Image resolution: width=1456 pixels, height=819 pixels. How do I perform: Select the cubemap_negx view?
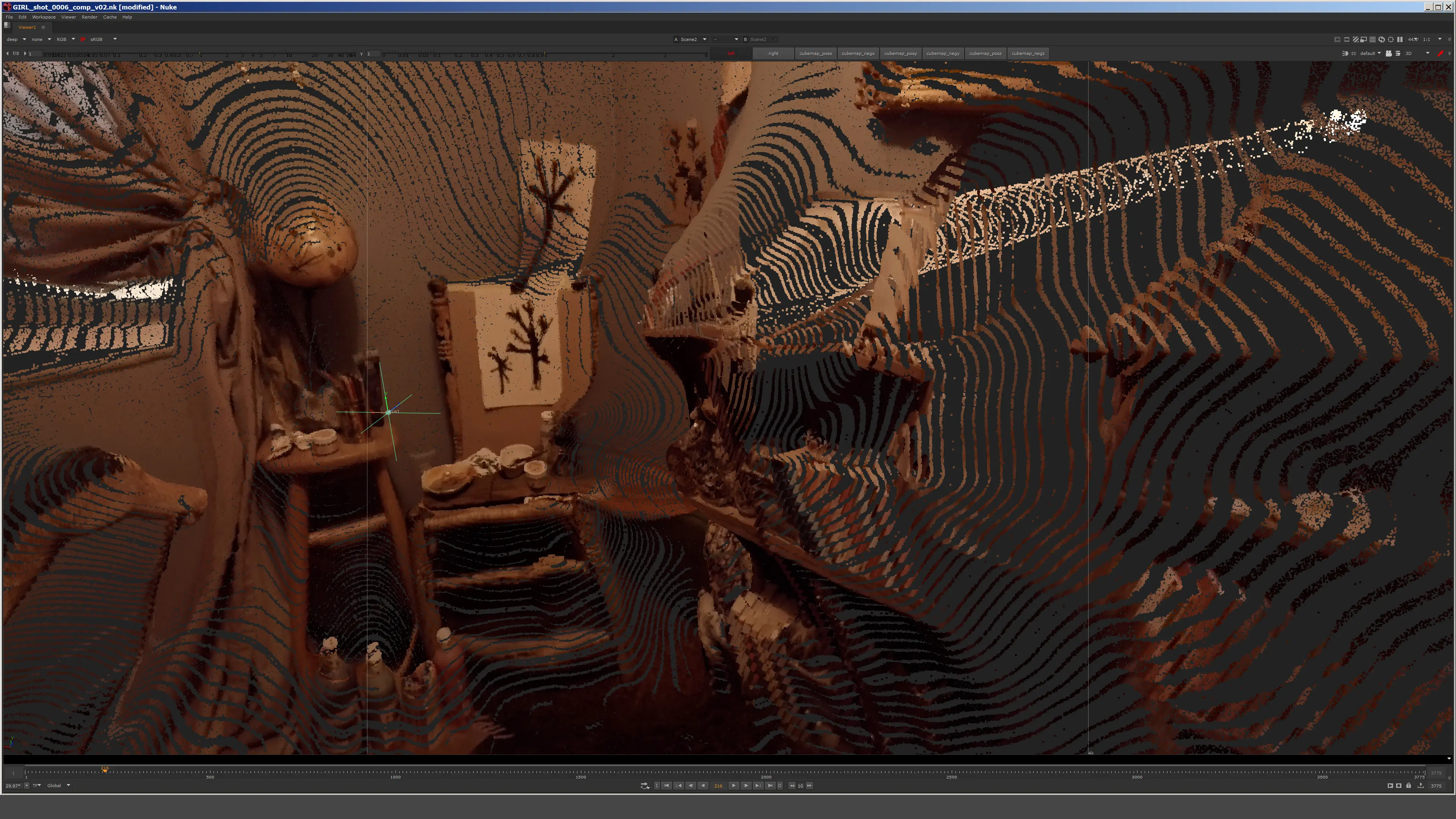pyautogui.click(x=858, y=54)
